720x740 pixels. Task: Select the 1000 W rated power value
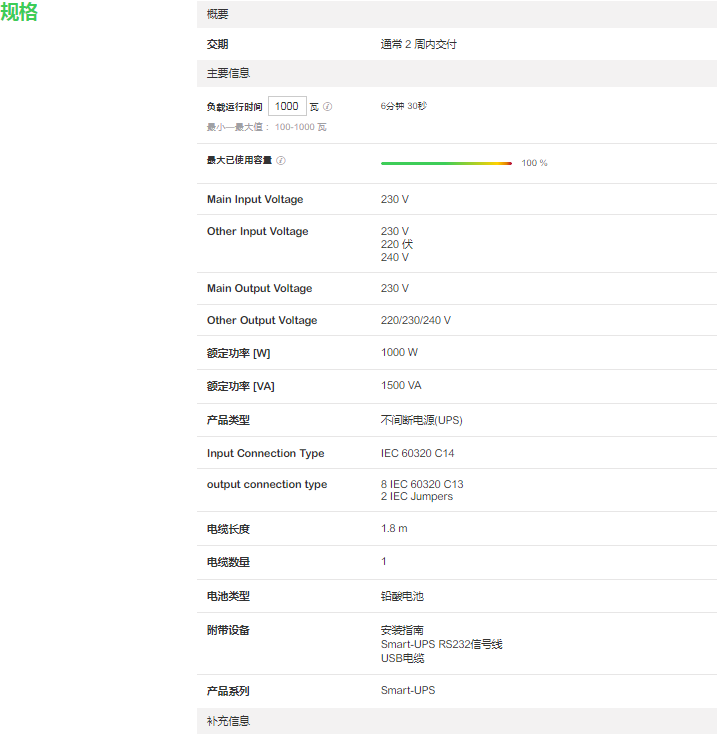pos(399,352)
